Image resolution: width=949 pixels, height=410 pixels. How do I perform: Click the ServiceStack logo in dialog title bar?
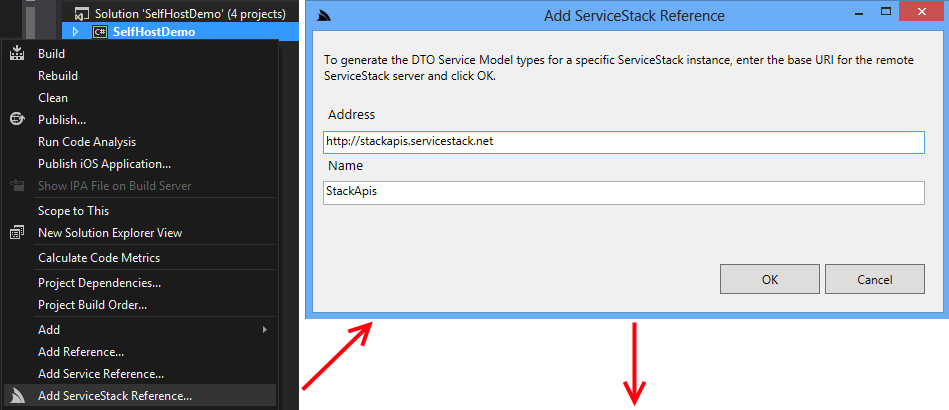[324, 16]
